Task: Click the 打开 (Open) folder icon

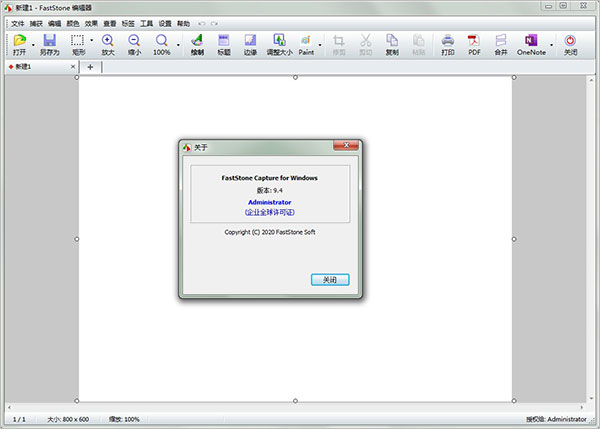Action: point(20,40)
